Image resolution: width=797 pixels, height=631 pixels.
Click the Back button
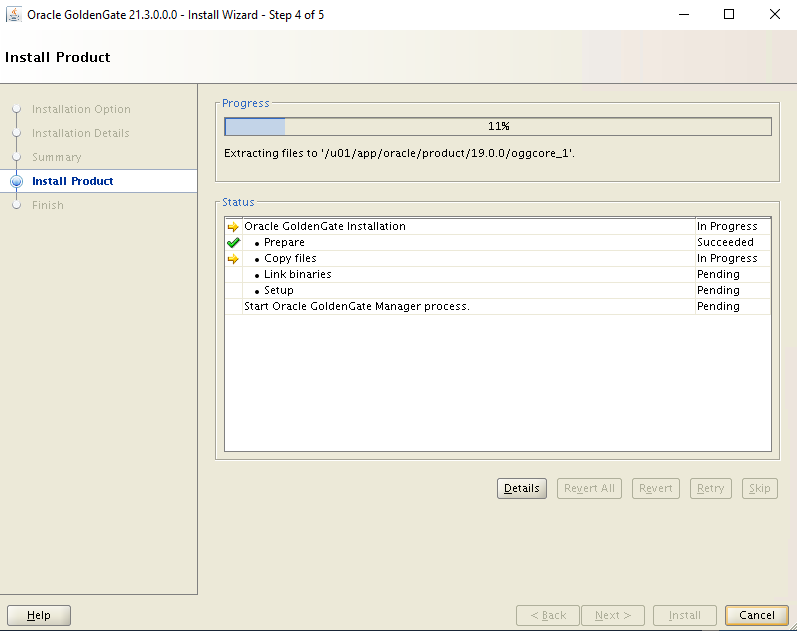(x=548, y=615)
